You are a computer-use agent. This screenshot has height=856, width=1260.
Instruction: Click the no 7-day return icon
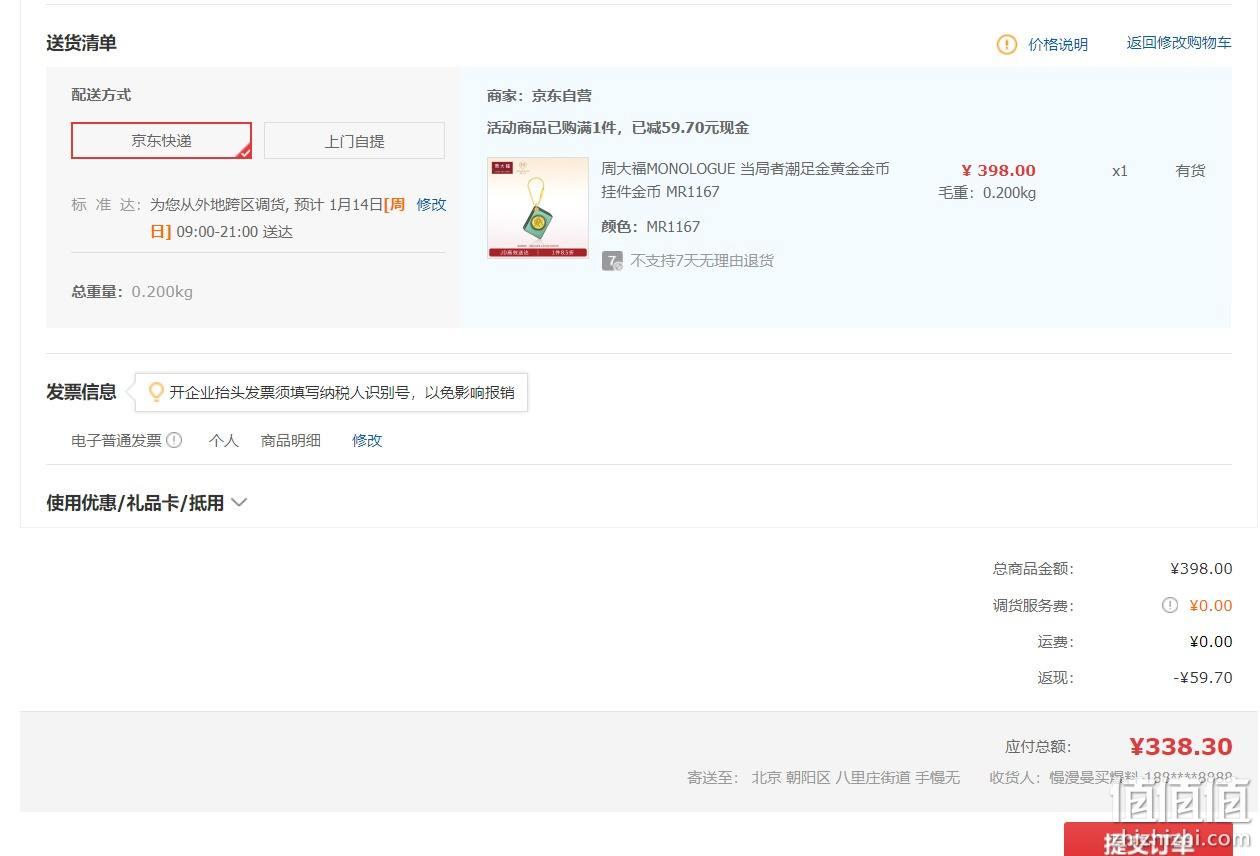(612, 261)
